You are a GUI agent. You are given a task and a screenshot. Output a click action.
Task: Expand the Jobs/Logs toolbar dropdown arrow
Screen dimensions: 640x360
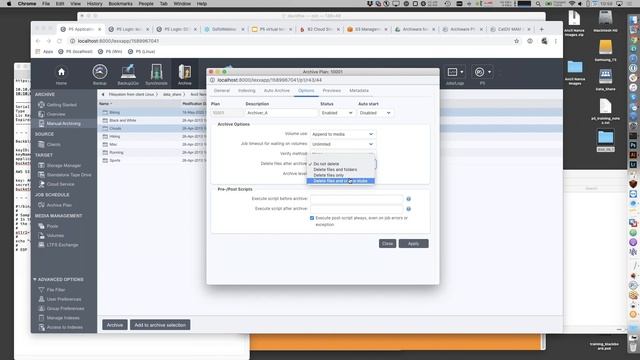point(462,72)
